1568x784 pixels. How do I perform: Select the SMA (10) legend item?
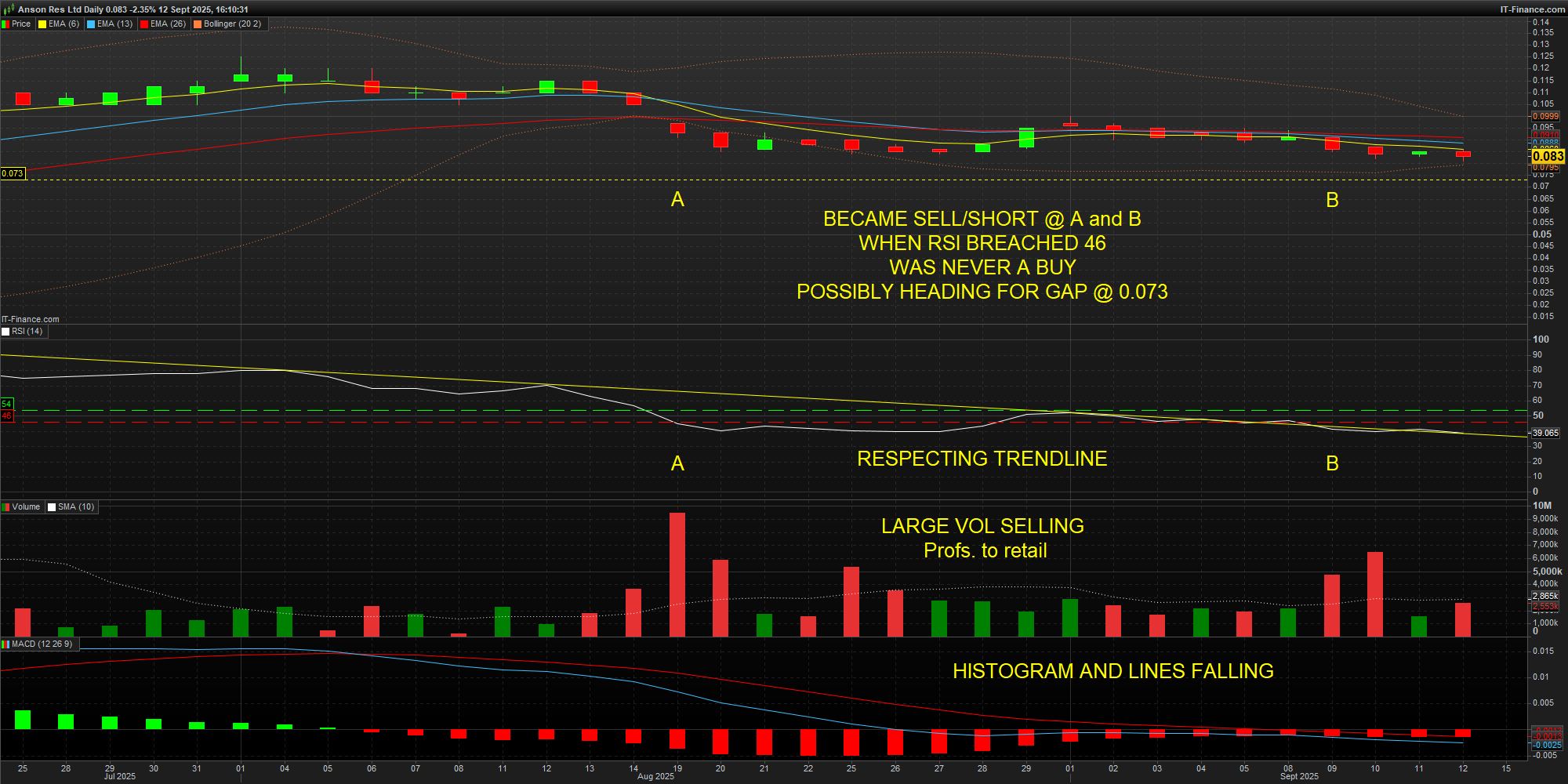pyautogui.click(x=76, y=507)
